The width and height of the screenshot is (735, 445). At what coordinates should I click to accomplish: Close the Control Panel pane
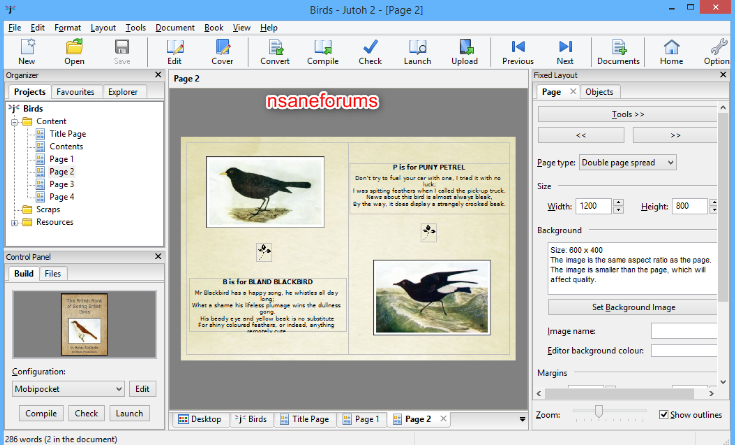[x=158, y=256]
